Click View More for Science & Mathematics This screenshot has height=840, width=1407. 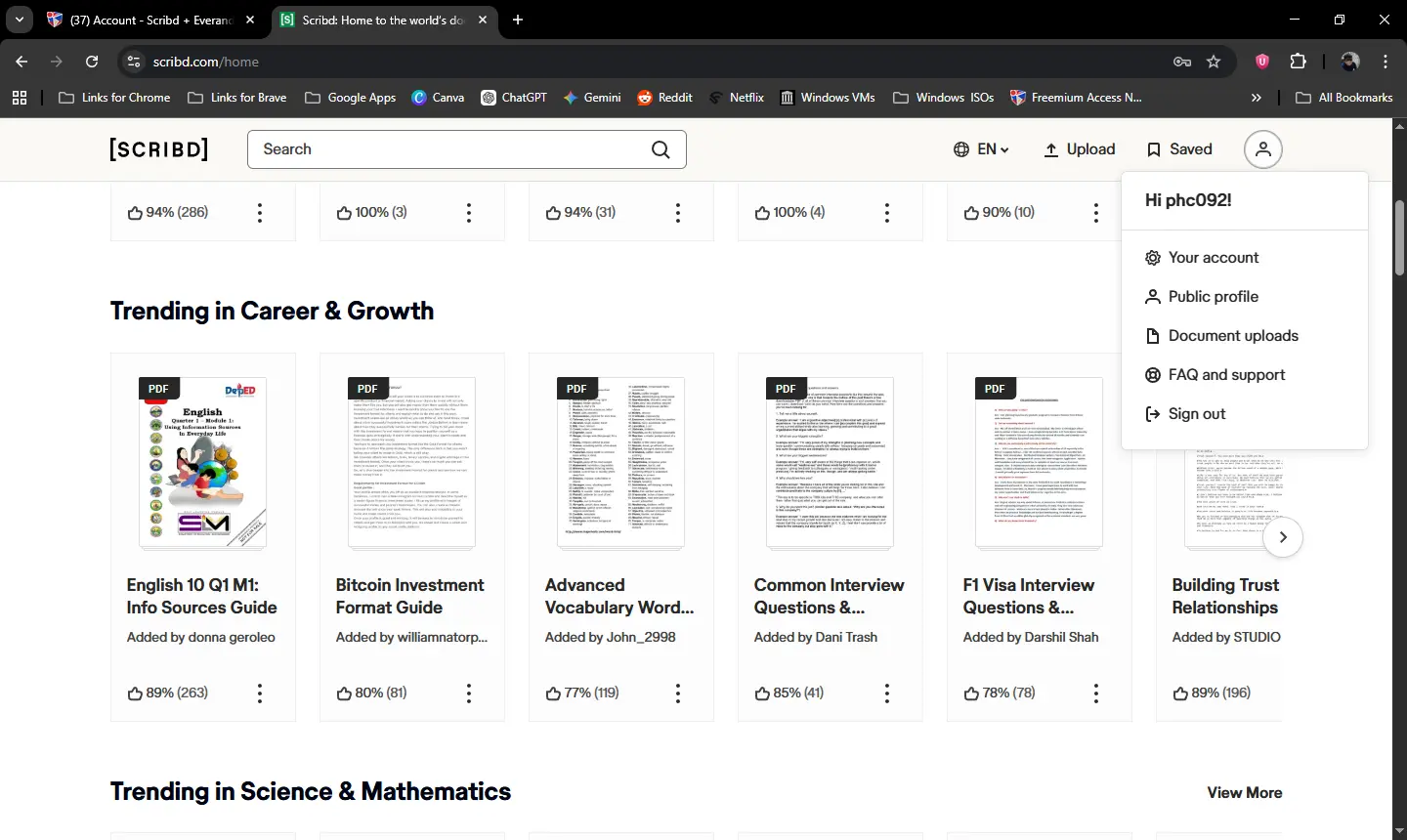(1245, 793)
